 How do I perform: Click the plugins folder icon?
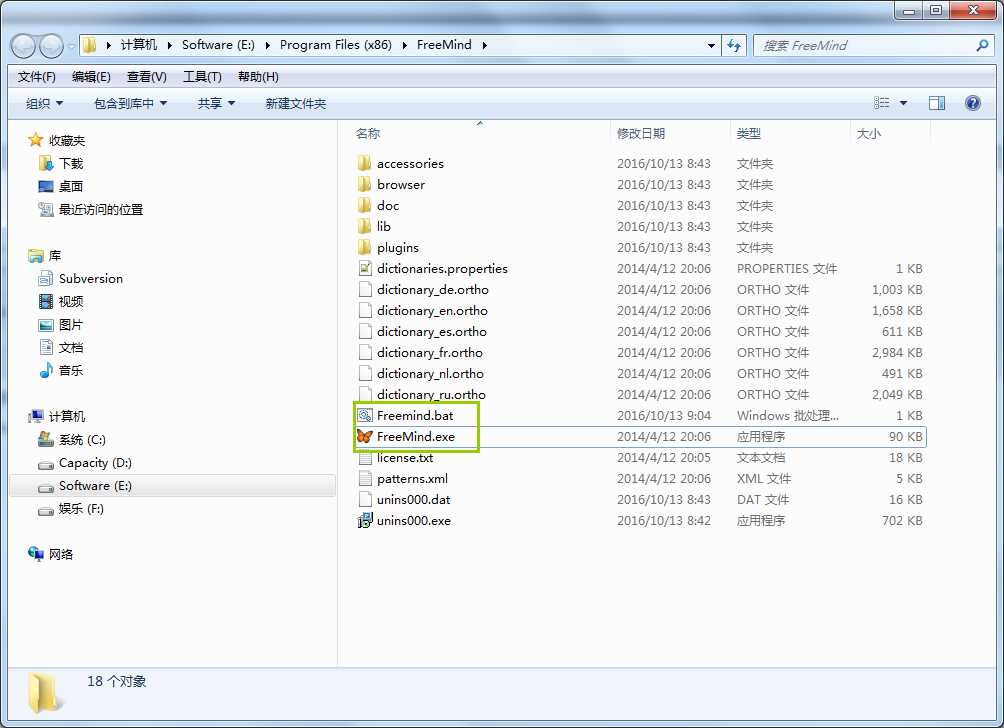coord(364,247)
